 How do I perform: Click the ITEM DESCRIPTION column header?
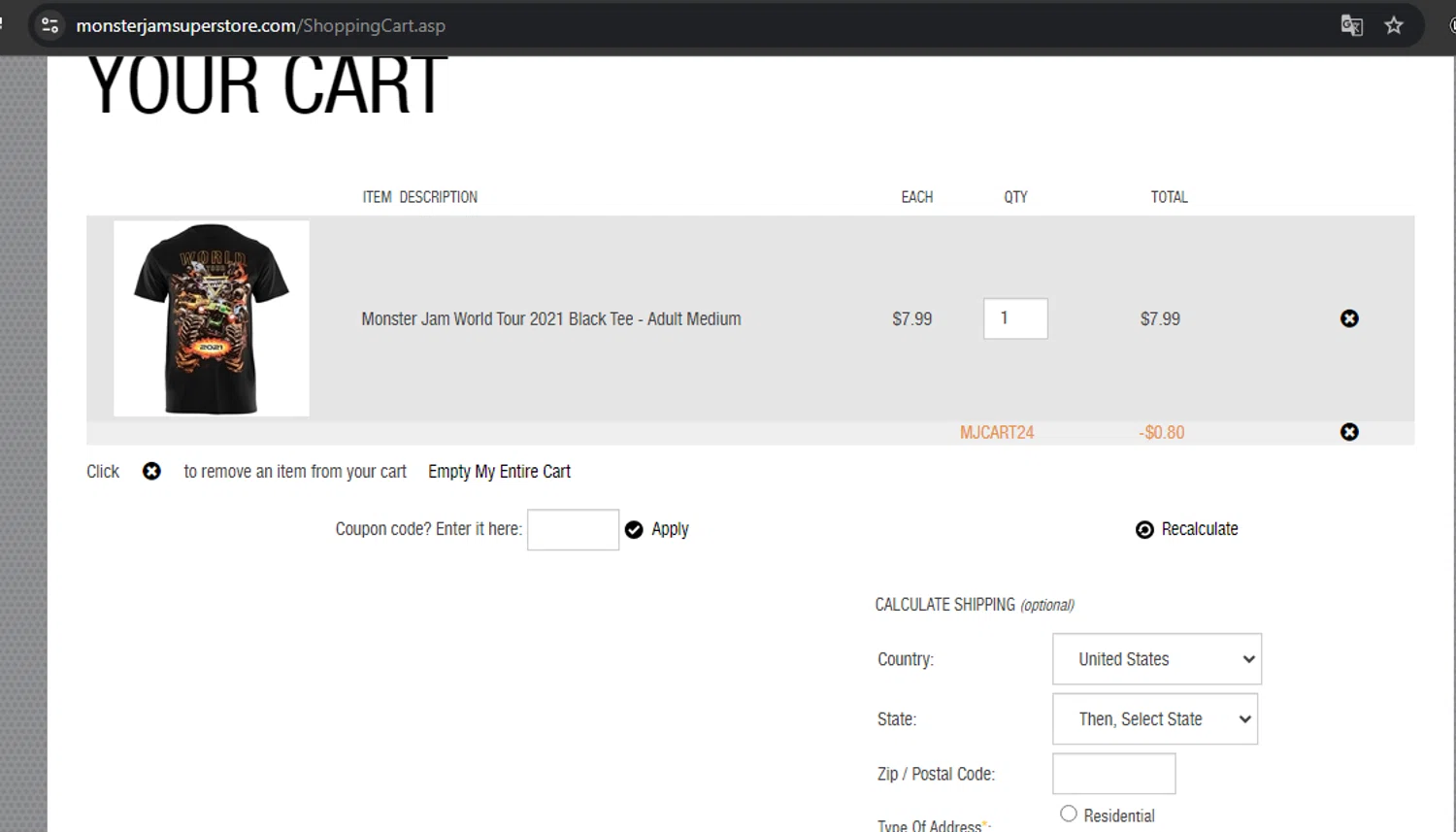(x=420, y=197)
